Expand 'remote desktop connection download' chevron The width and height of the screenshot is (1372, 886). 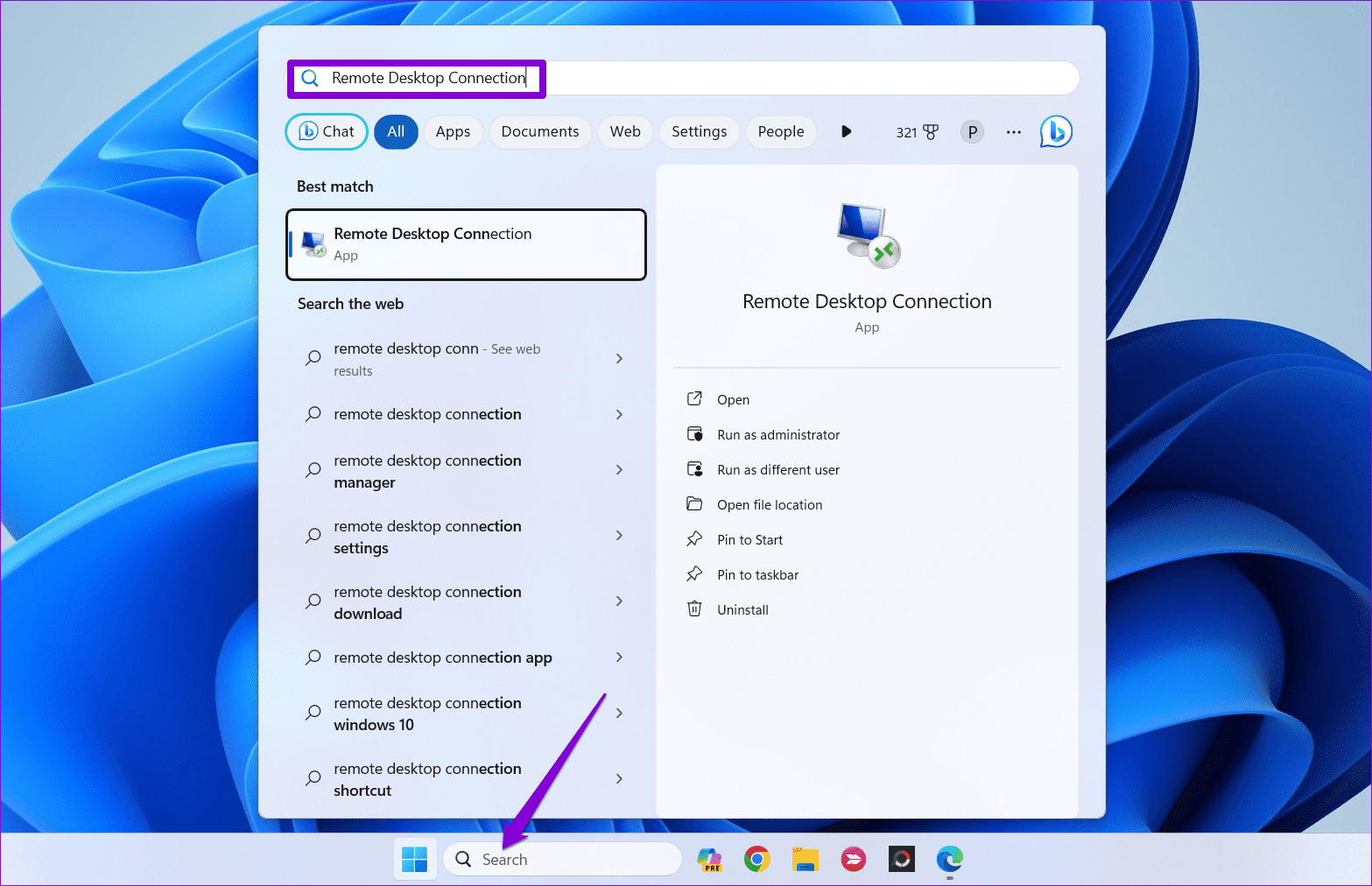pos(619,601)
